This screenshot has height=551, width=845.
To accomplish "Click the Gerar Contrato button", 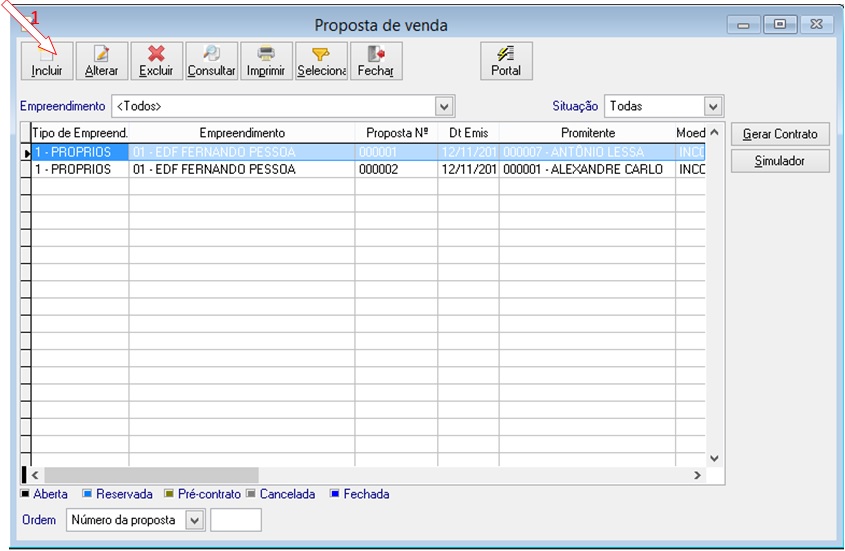I will (780, 134).
